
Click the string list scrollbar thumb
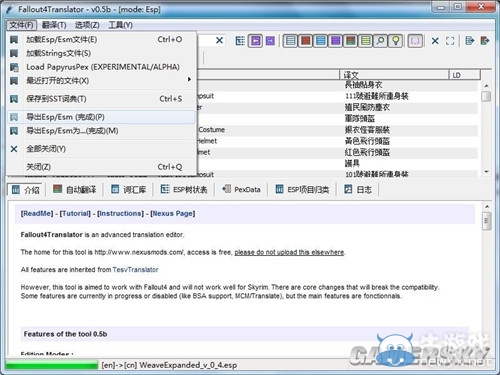pyautogui.click(x=487, y=96)
